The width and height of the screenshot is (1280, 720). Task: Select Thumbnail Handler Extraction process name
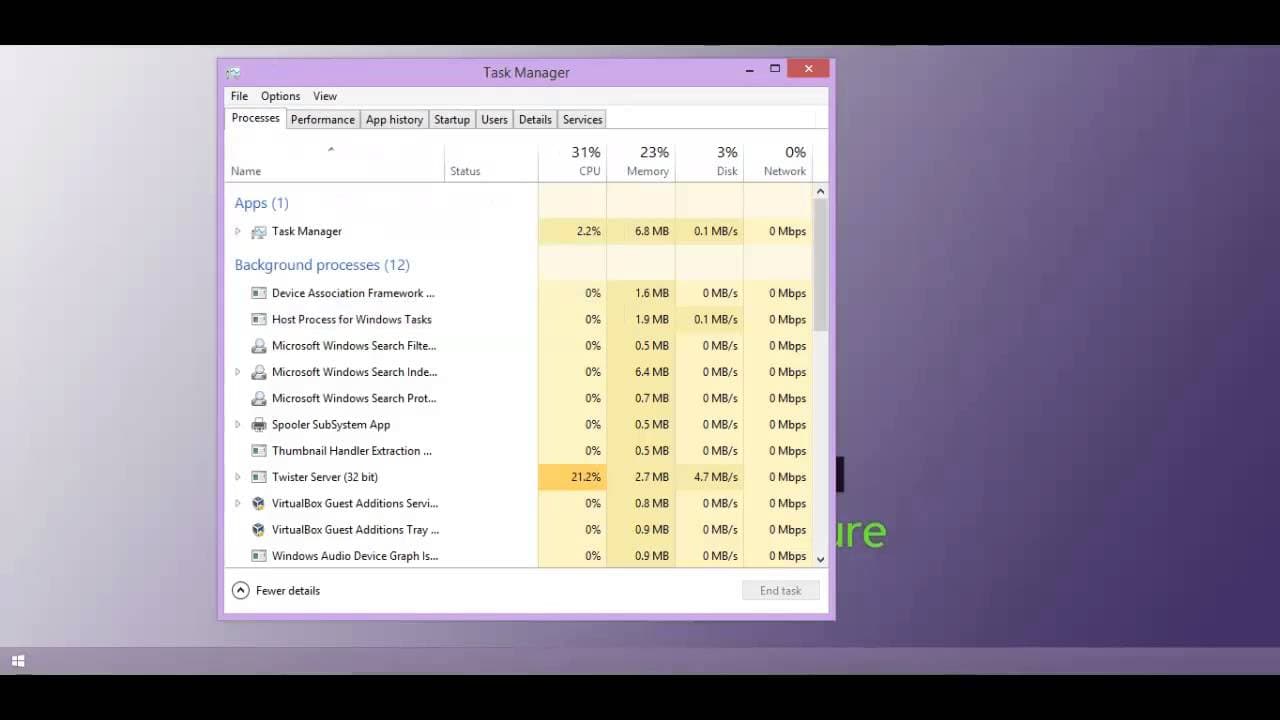click(352, 451)
